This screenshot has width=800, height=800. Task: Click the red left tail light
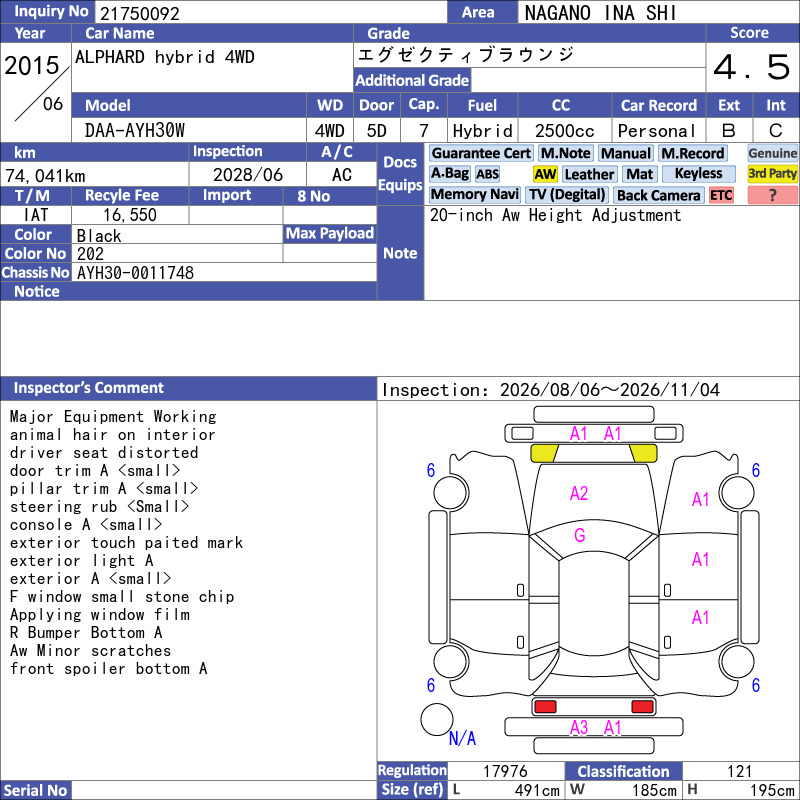[x=545, y=707]
